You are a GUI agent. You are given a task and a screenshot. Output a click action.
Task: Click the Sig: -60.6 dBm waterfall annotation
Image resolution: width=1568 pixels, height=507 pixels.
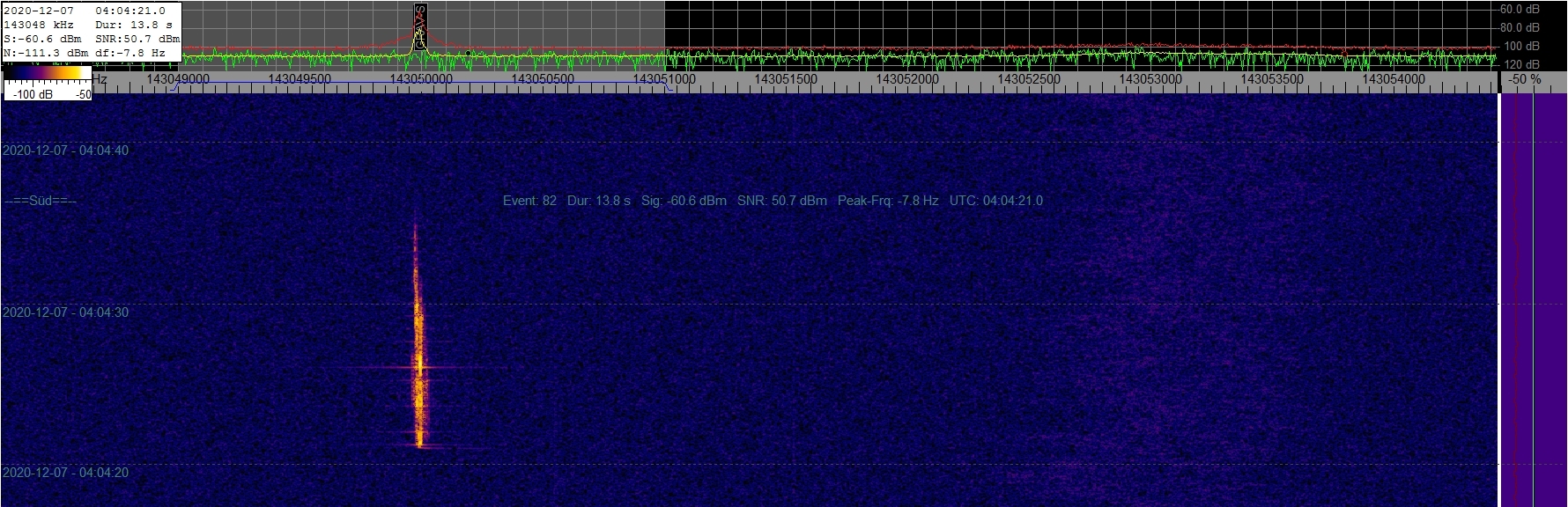click(x=684, y=201)
